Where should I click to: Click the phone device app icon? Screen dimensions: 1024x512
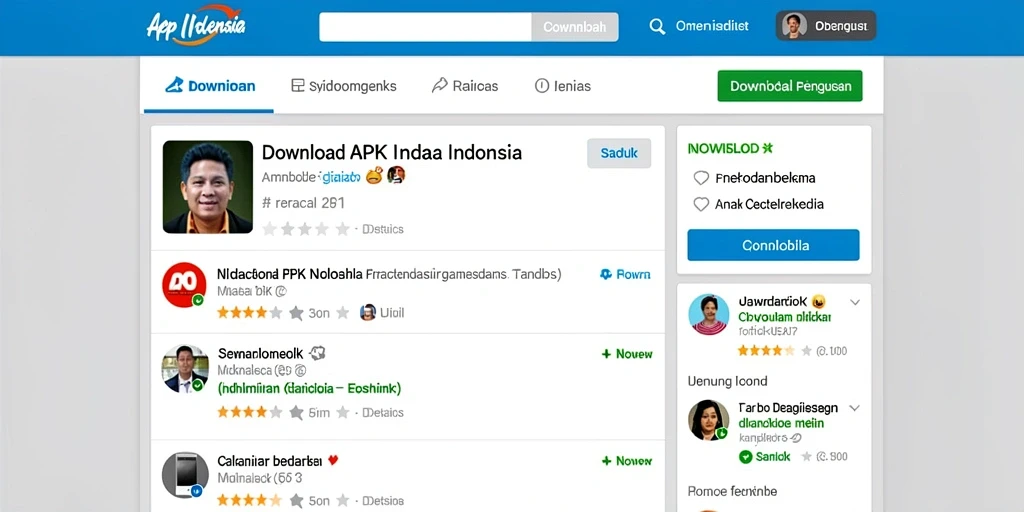(184, 475)
